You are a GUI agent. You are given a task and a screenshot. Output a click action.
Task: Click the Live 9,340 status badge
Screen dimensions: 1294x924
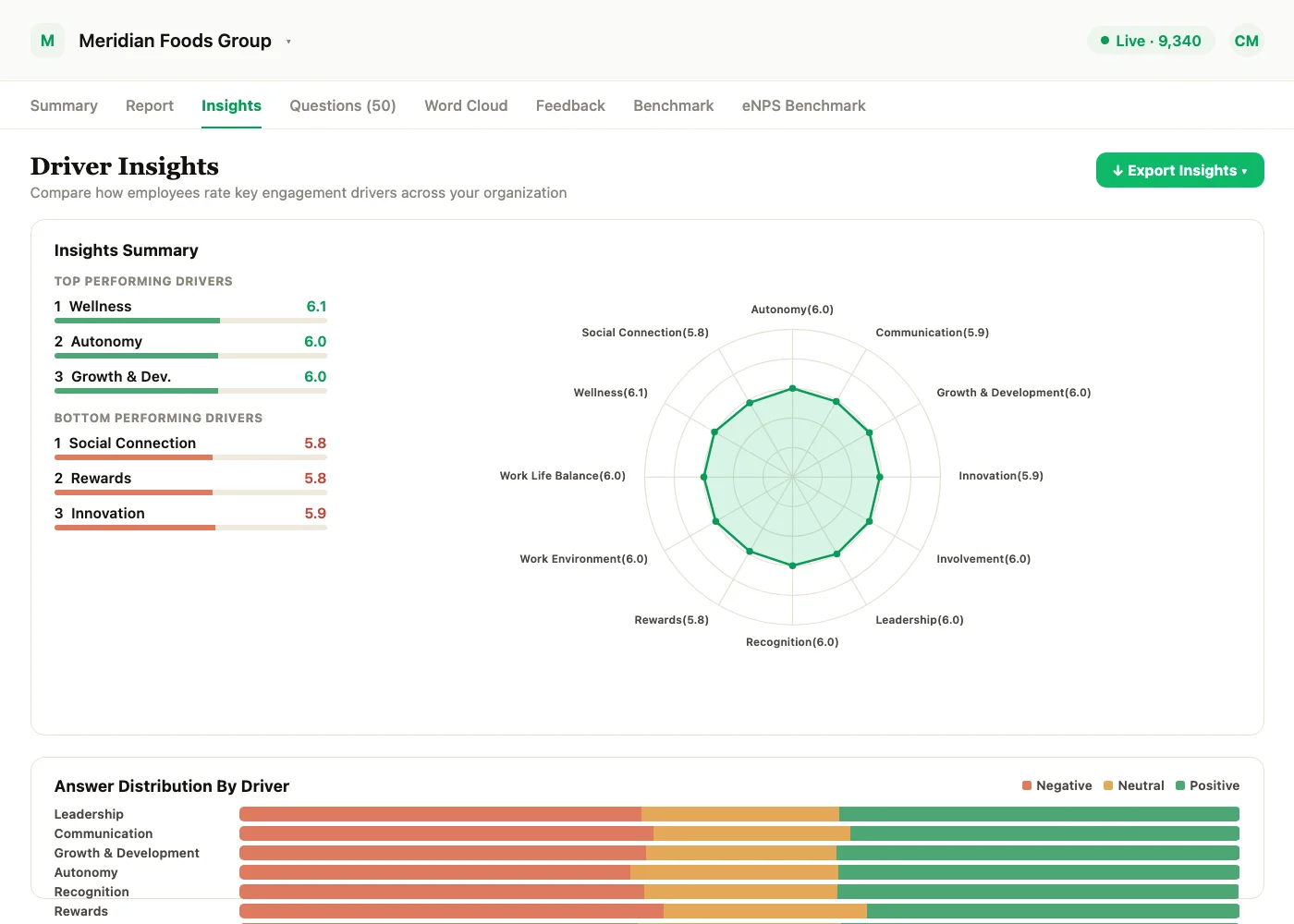coord(1151,41)
